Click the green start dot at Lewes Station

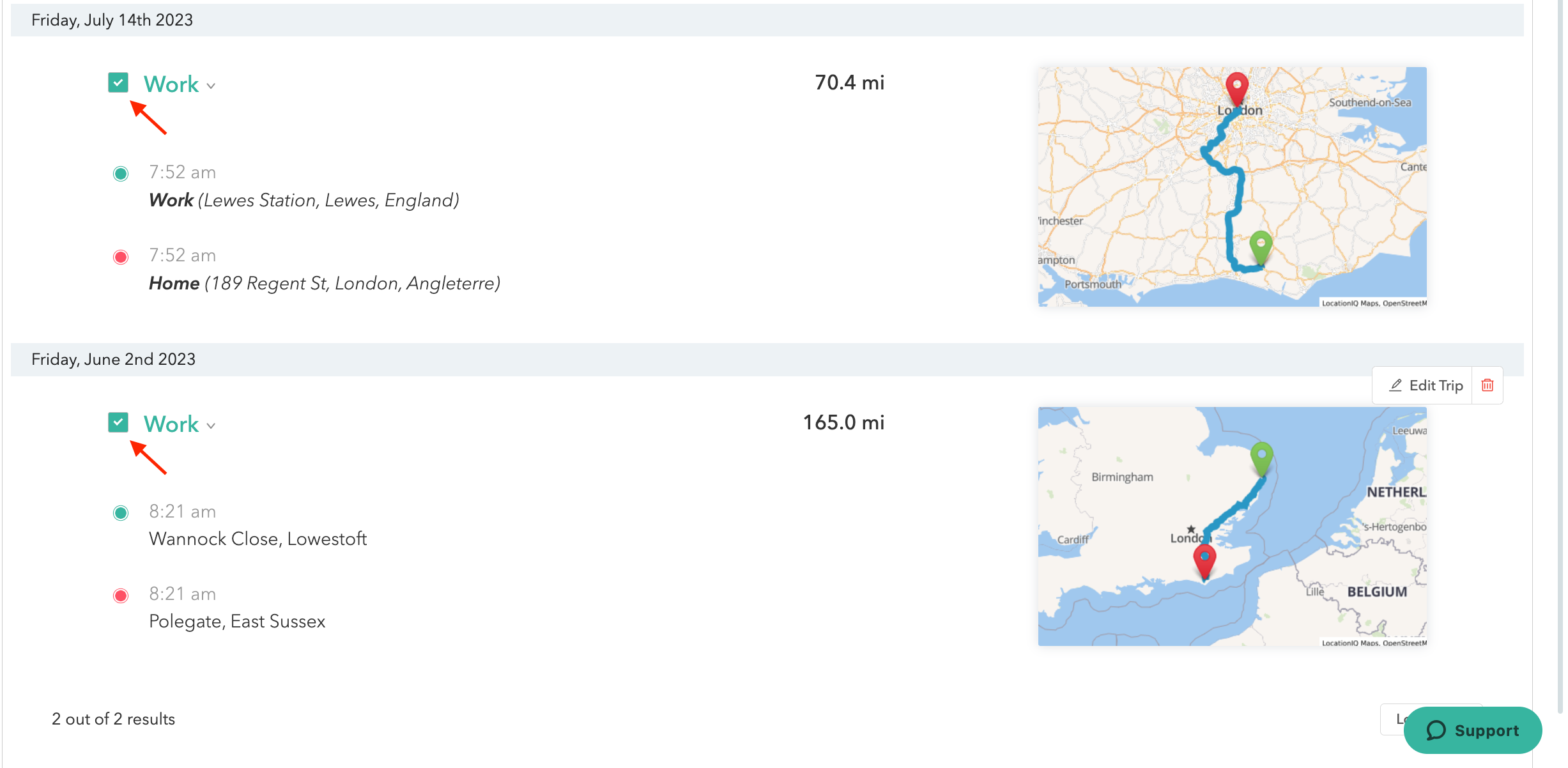121,173
